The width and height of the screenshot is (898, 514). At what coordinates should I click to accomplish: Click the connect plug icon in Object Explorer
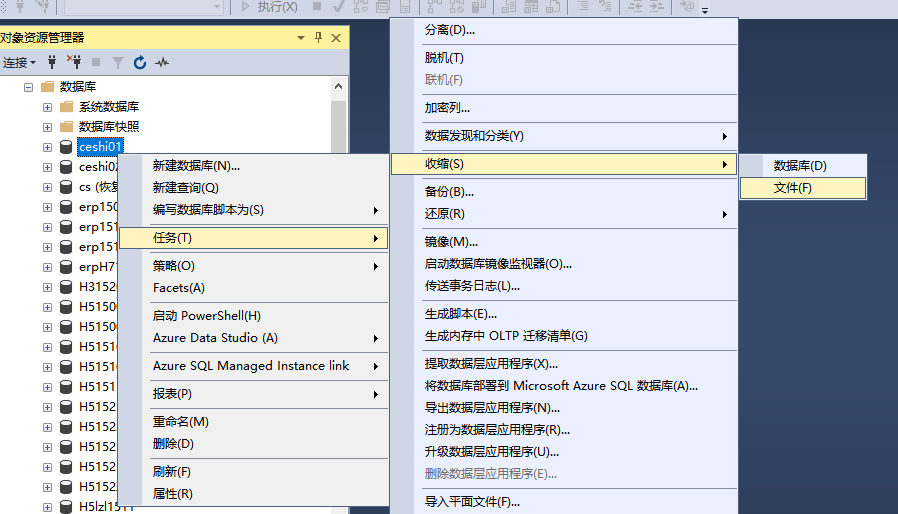pos(52,62)
